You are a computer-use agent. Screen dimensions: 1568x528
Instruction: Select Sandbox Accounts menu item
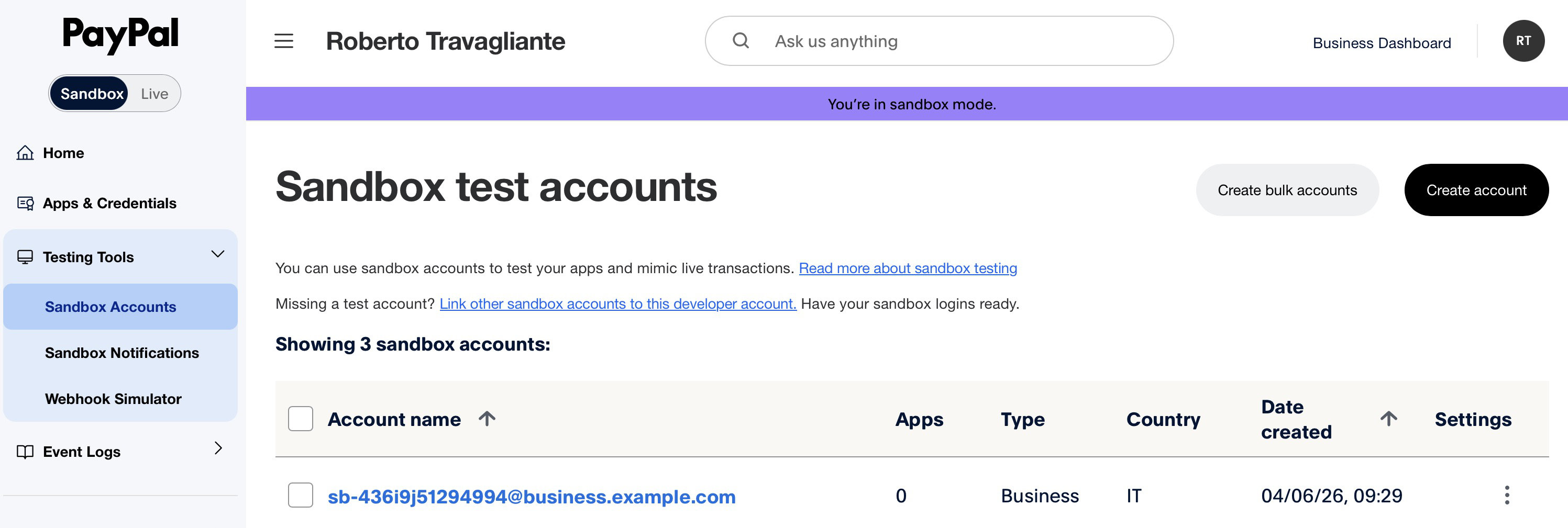click(x=120, y=307)
